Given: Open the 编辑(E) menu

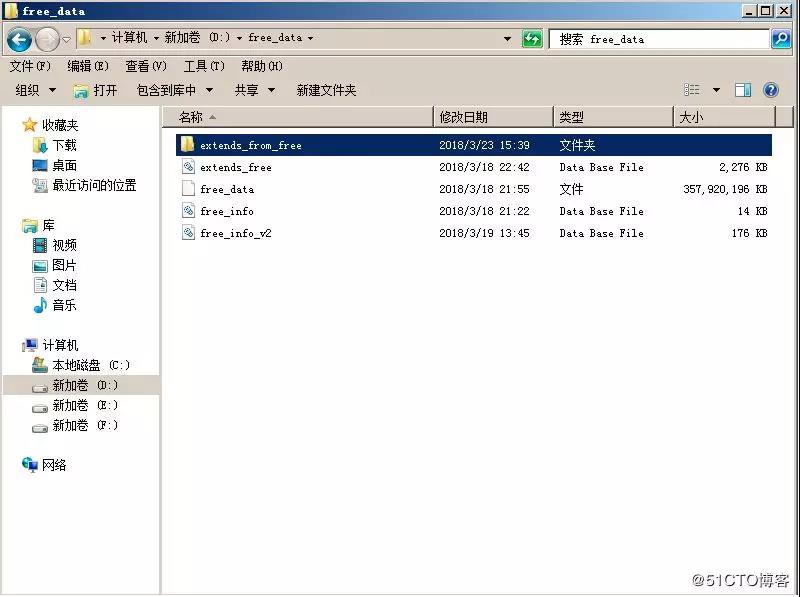Looking at the screenshot, I should [88, 66].
